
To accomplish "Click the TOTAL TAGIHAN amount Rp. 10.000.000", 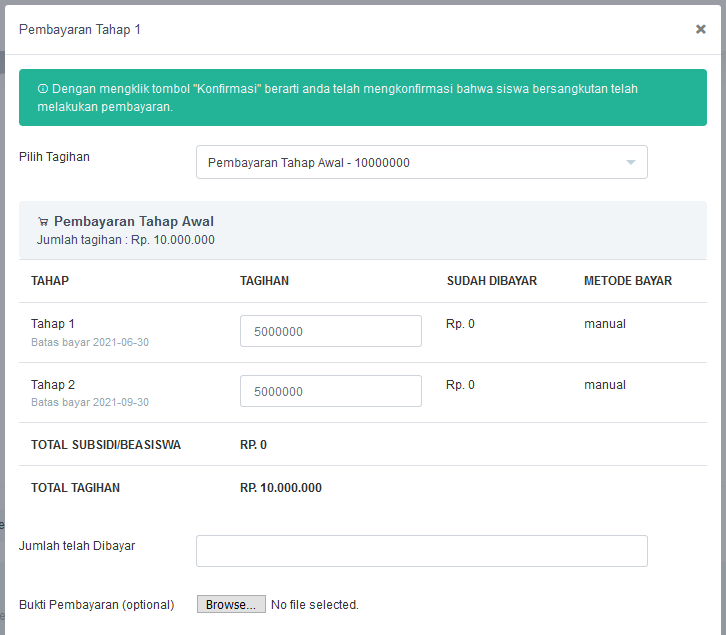I will click(x=281, y=488).
